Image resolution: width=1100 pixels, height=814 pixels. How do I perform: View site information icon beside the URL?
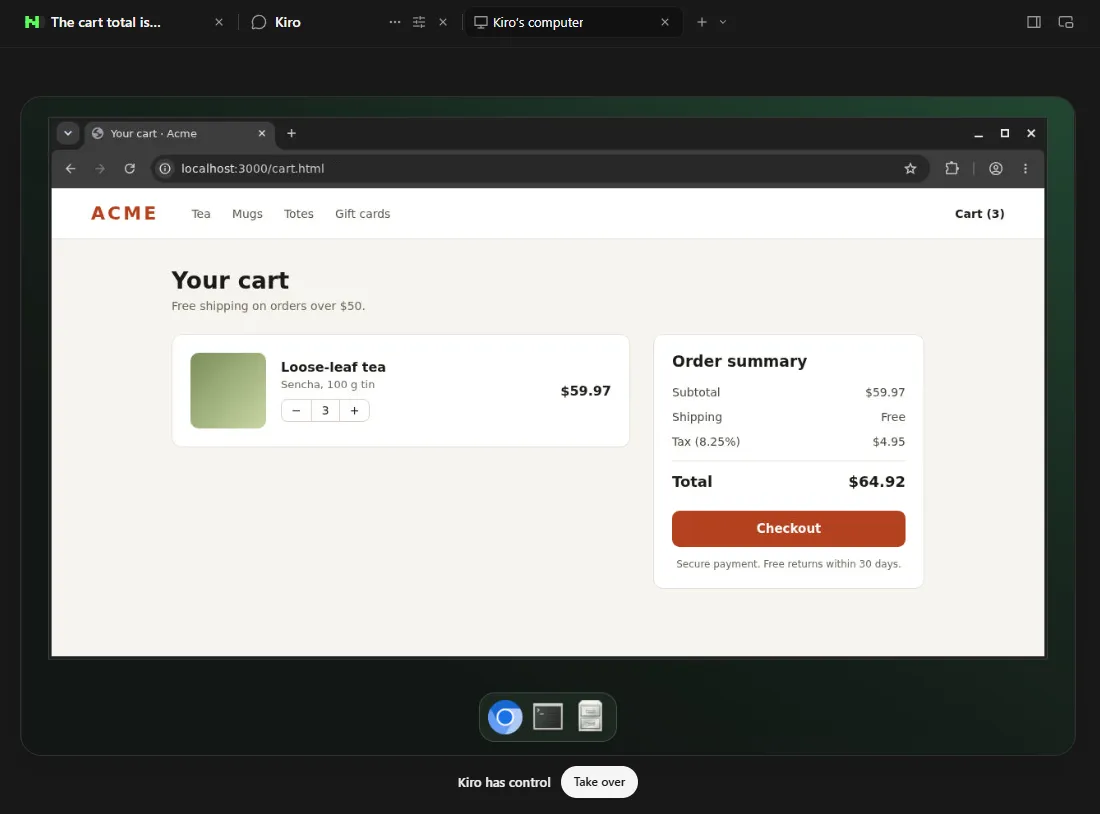[165, 168]
